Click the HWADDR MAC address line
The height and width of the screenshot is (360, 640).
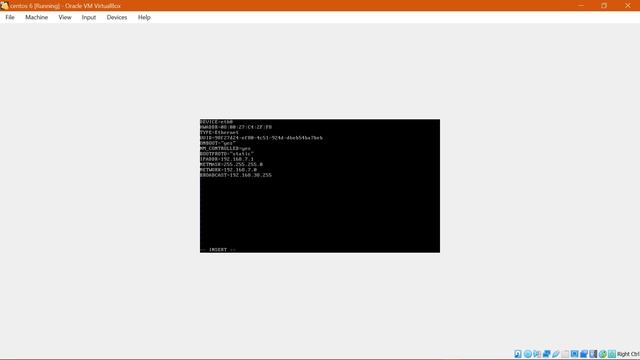pos(236,127)
